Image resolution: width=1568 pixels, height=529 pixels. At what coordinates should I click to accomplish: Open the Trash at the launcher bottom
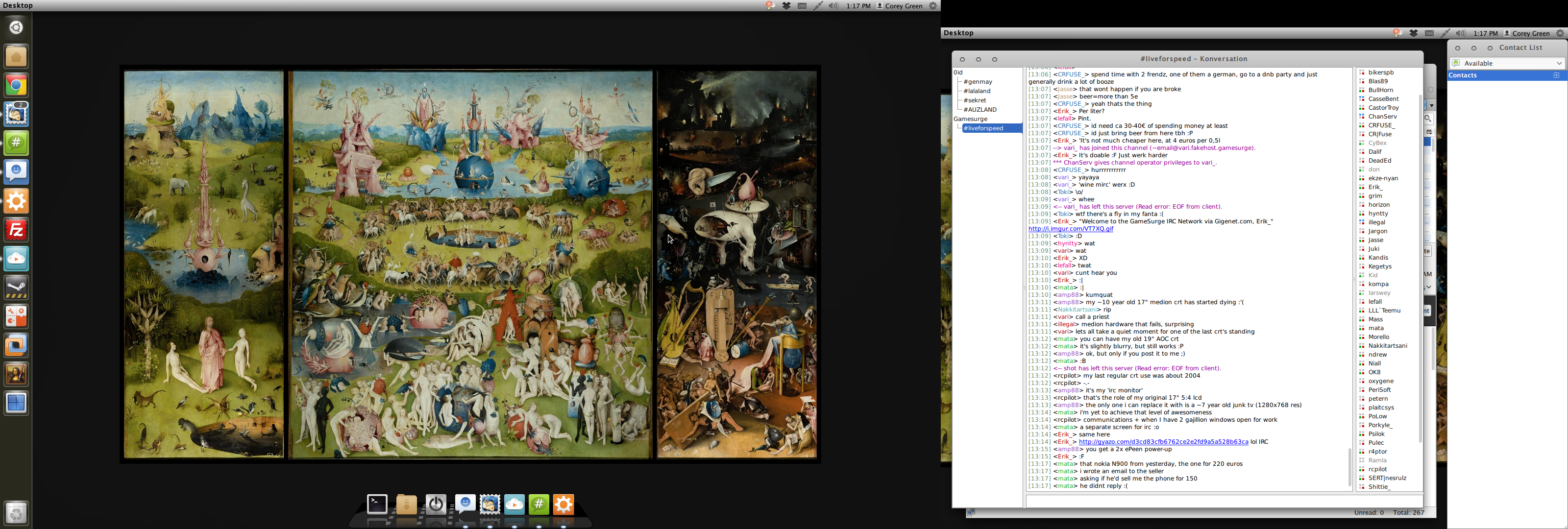click(x=17, y=513)
